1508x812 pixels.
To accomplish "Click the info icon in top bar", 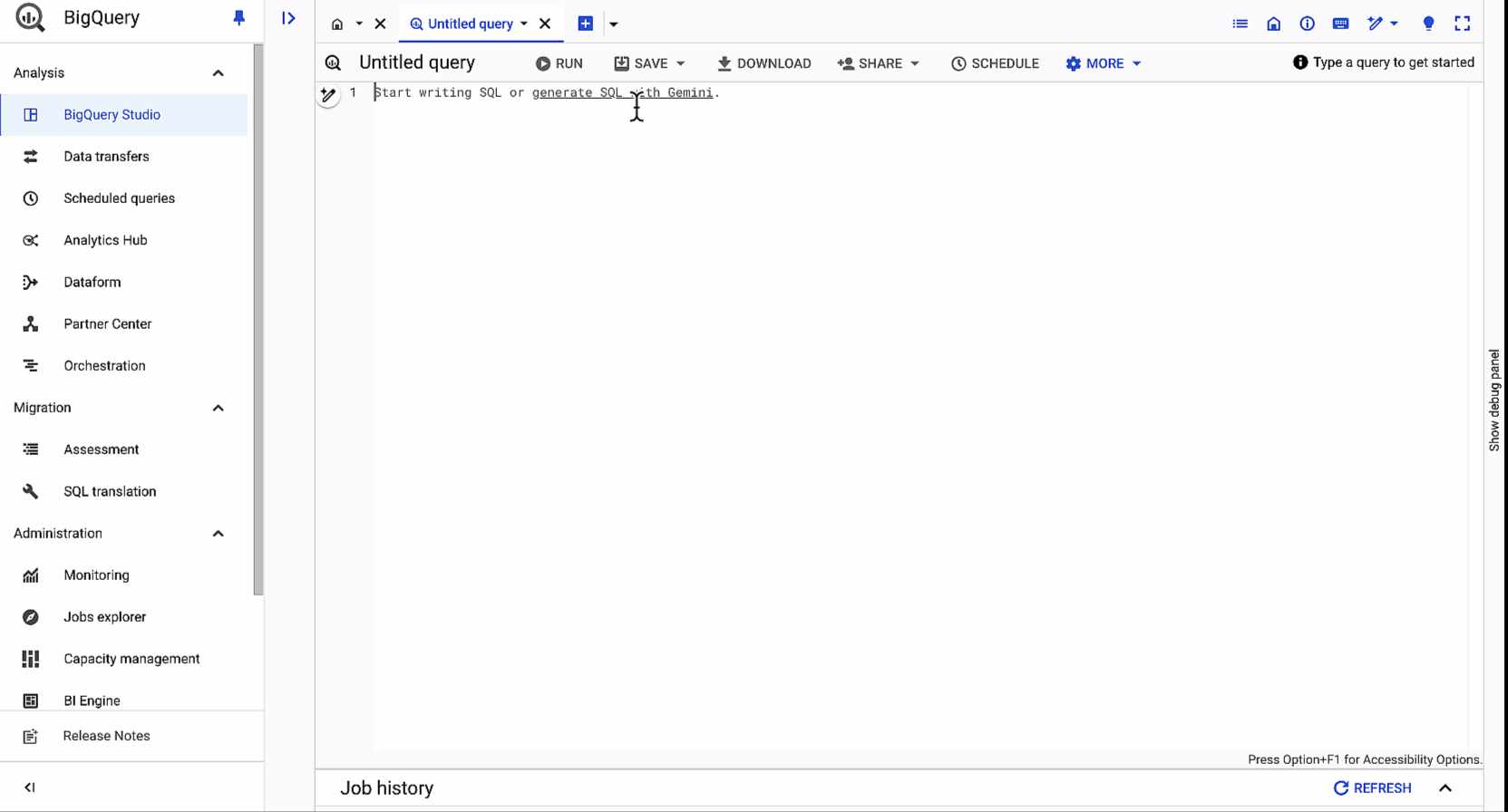I will coord(1308,24).
